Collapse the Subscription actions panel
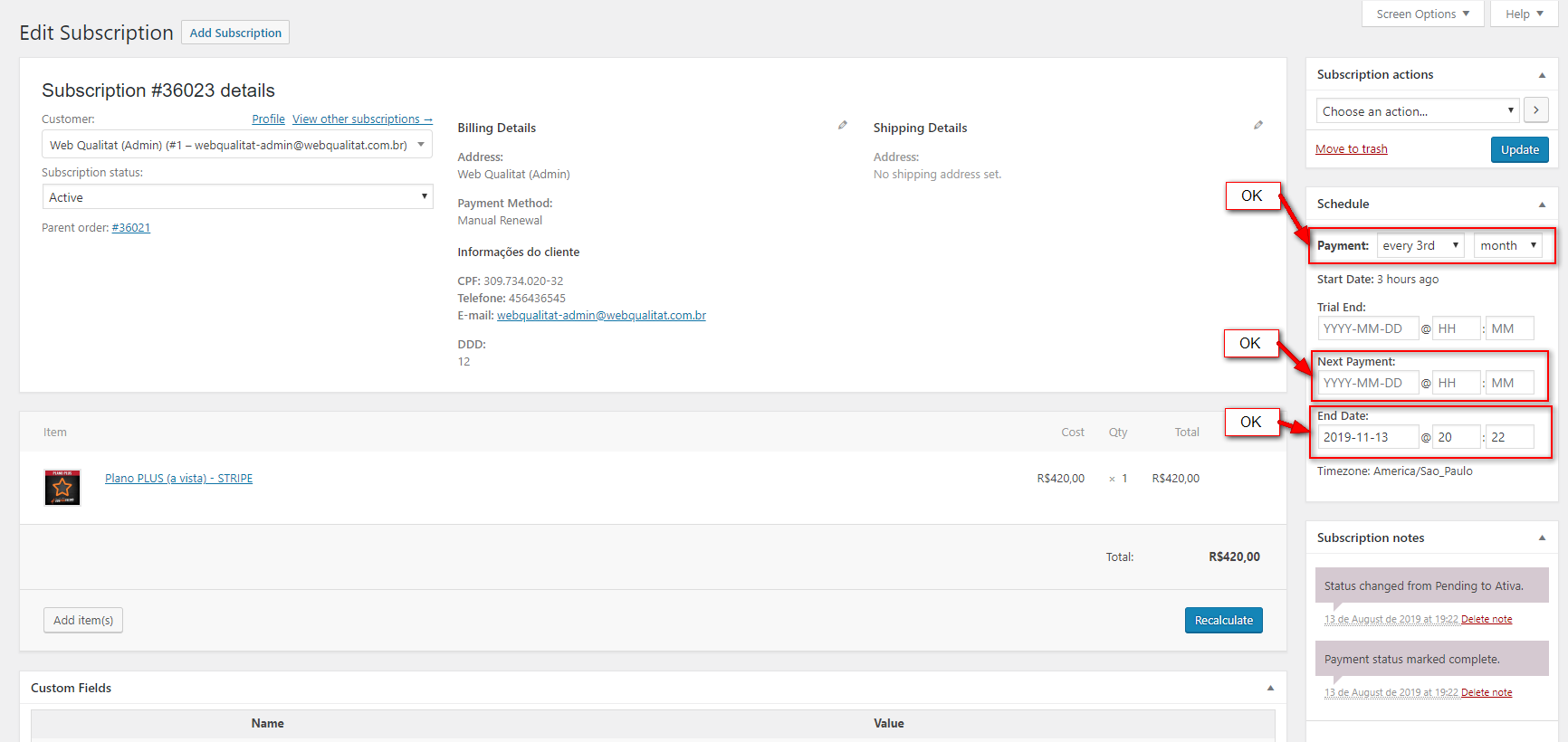 tap(1542, 75)
